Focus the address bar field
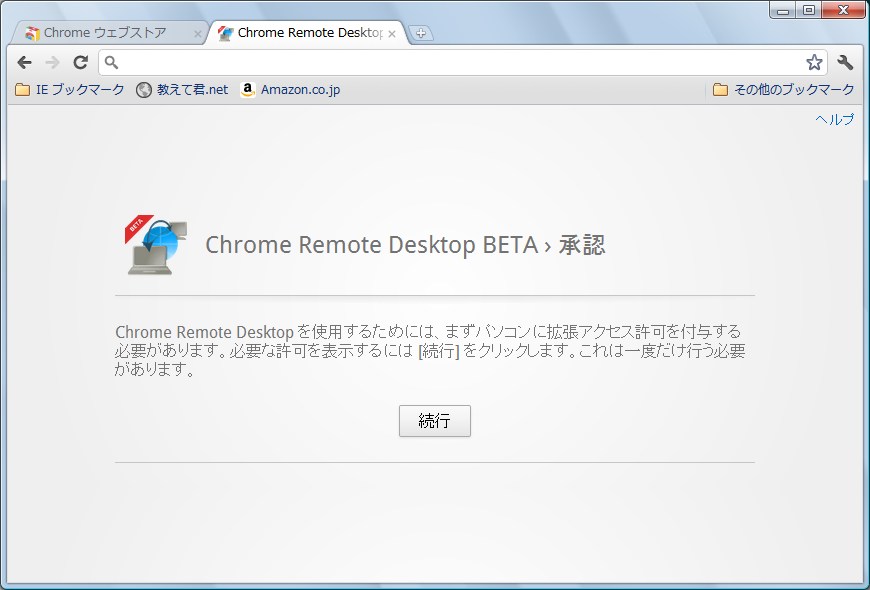The height and width of the screenshot is (590, 870). (463, 62)
